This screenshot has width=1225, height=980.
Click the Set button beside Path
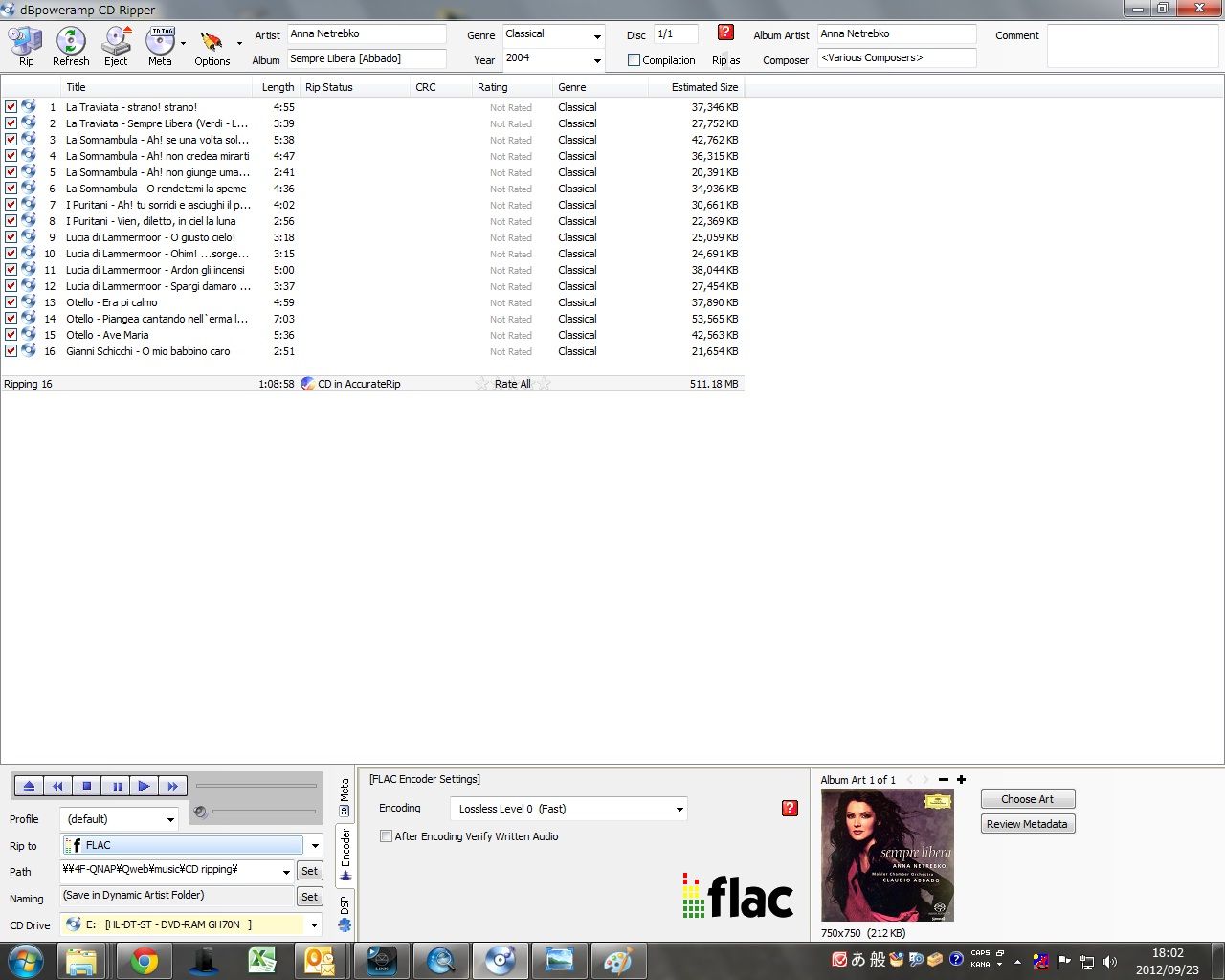pyautogui.click(x=309, y=871)
